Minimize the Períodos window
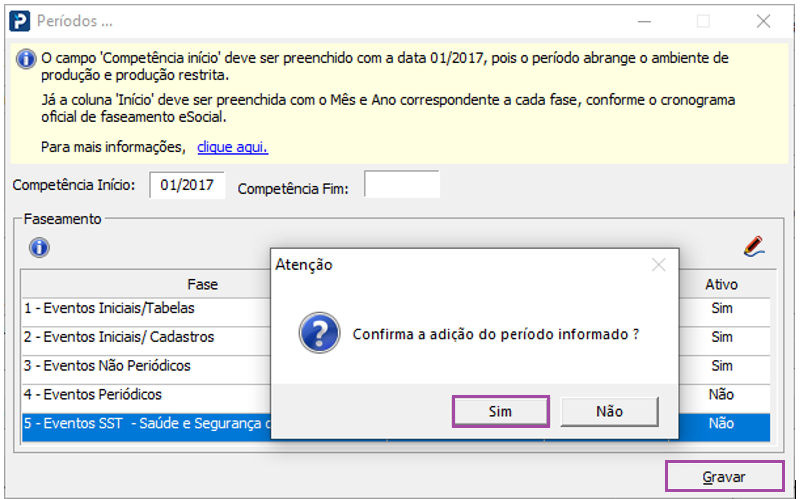This screenshot has width=807, height=499. [644, 21]
